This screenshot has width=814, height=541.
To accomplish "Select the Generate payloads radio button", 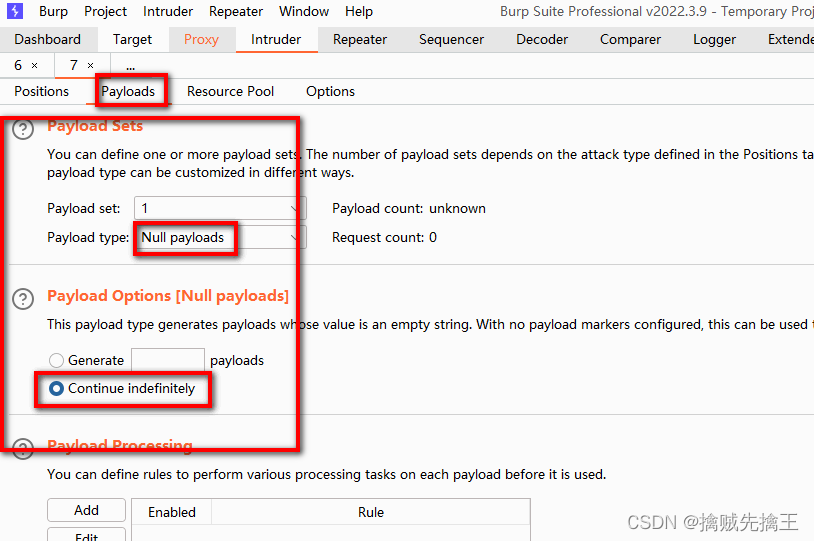I will click(56, 360).
